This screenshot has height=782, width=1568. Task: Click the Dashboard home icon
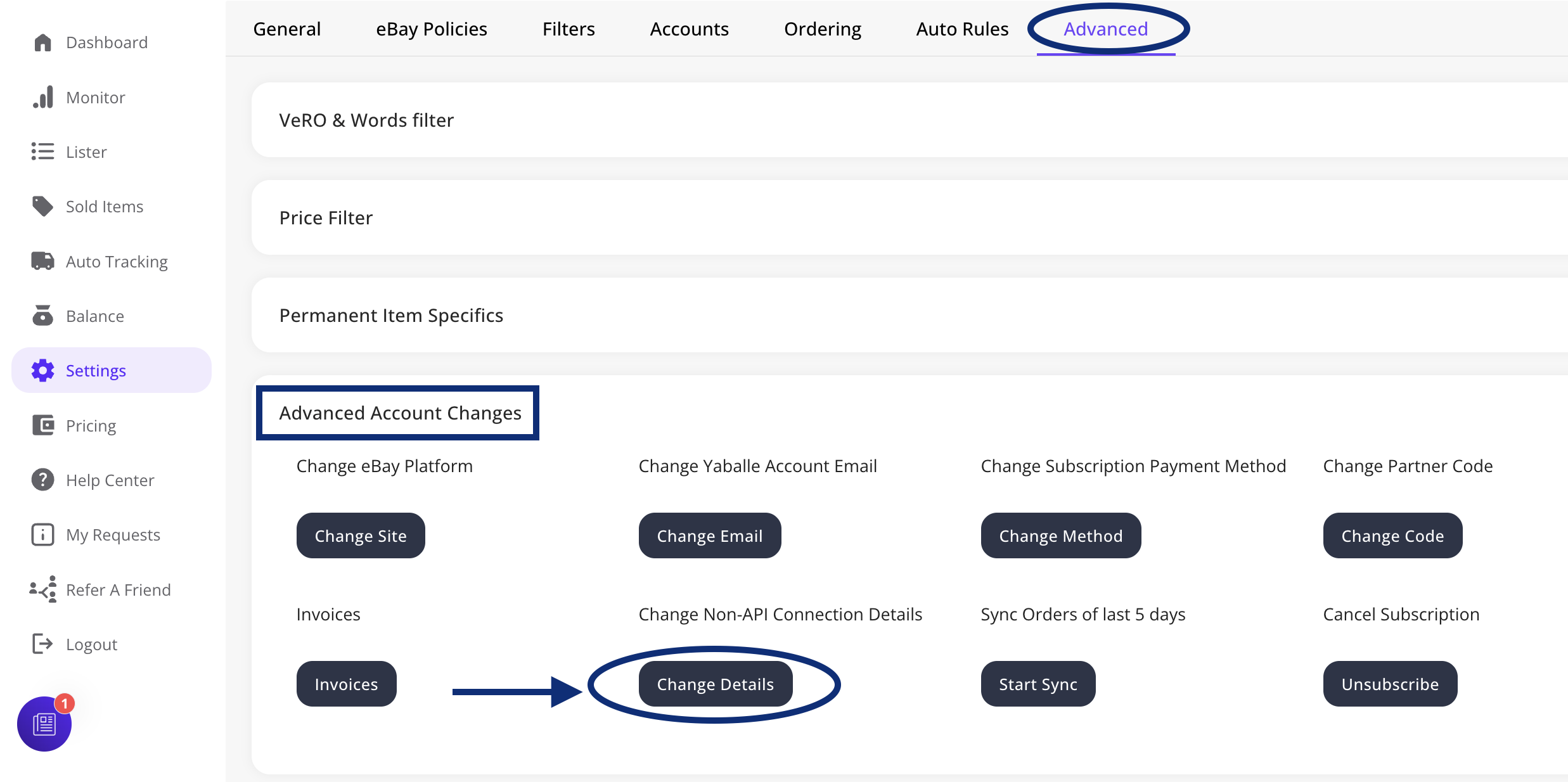(42, 42)
